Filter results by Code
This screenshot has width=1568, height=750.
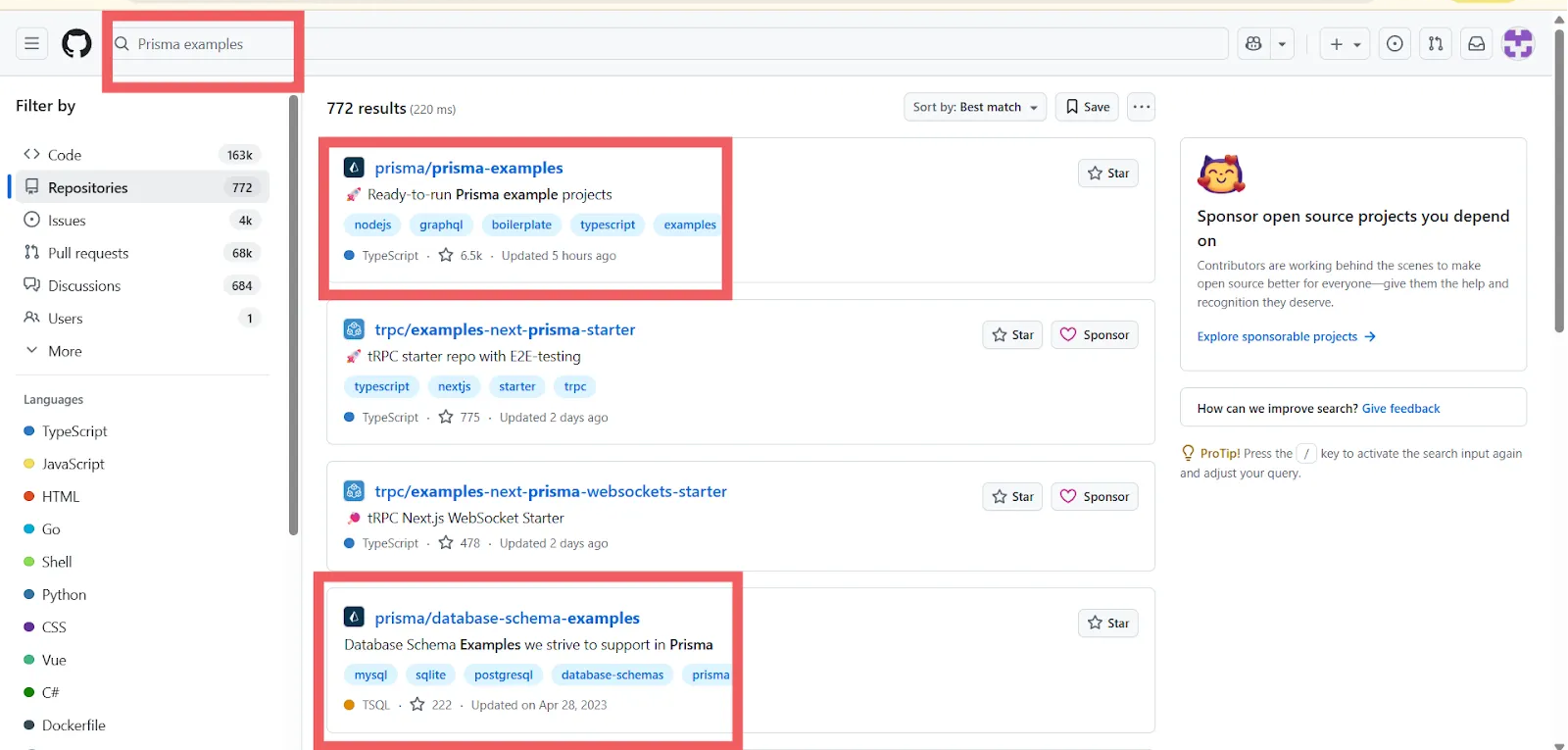tap(142, 155)
